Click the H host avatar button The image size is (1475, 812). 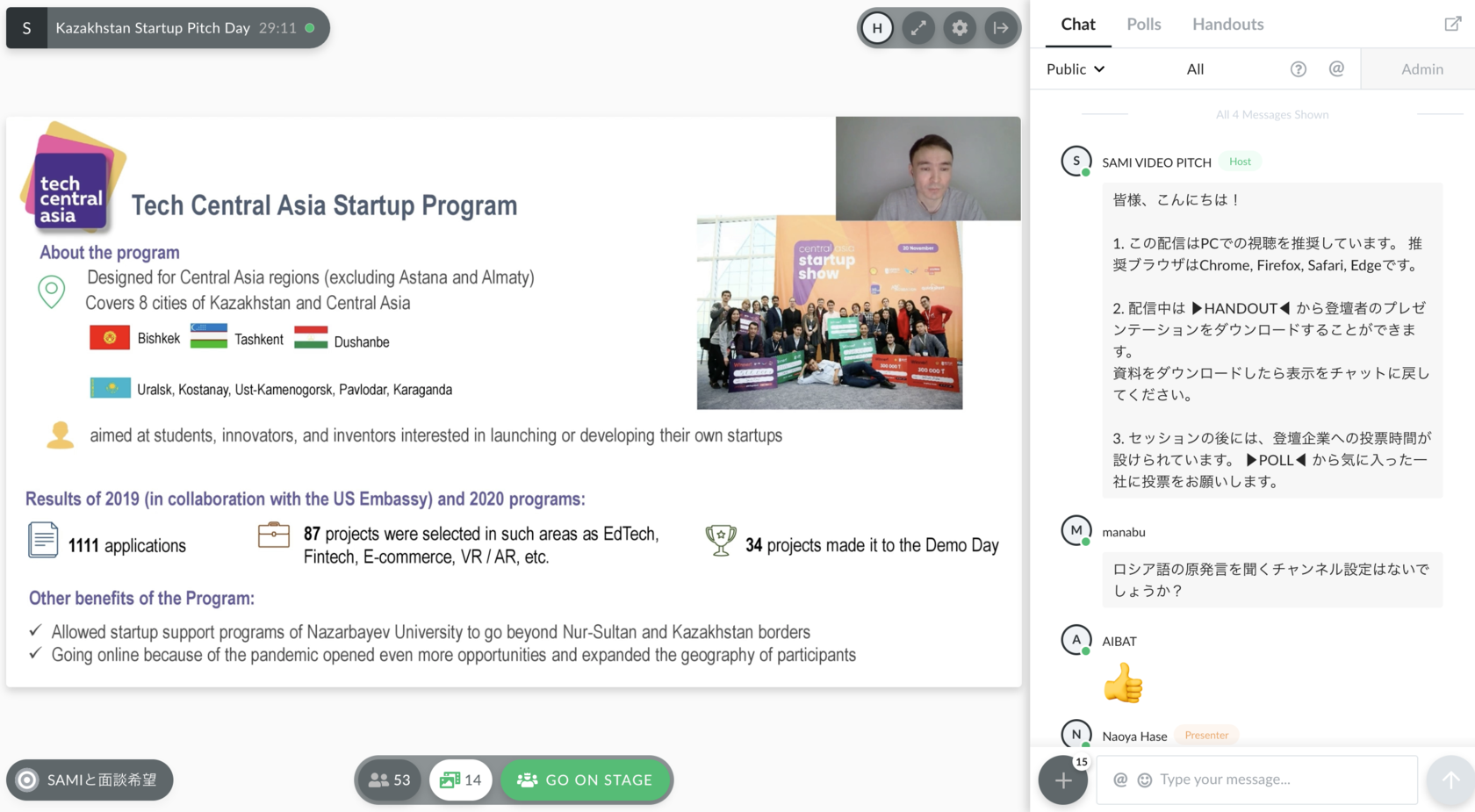(x=877, y=28)
